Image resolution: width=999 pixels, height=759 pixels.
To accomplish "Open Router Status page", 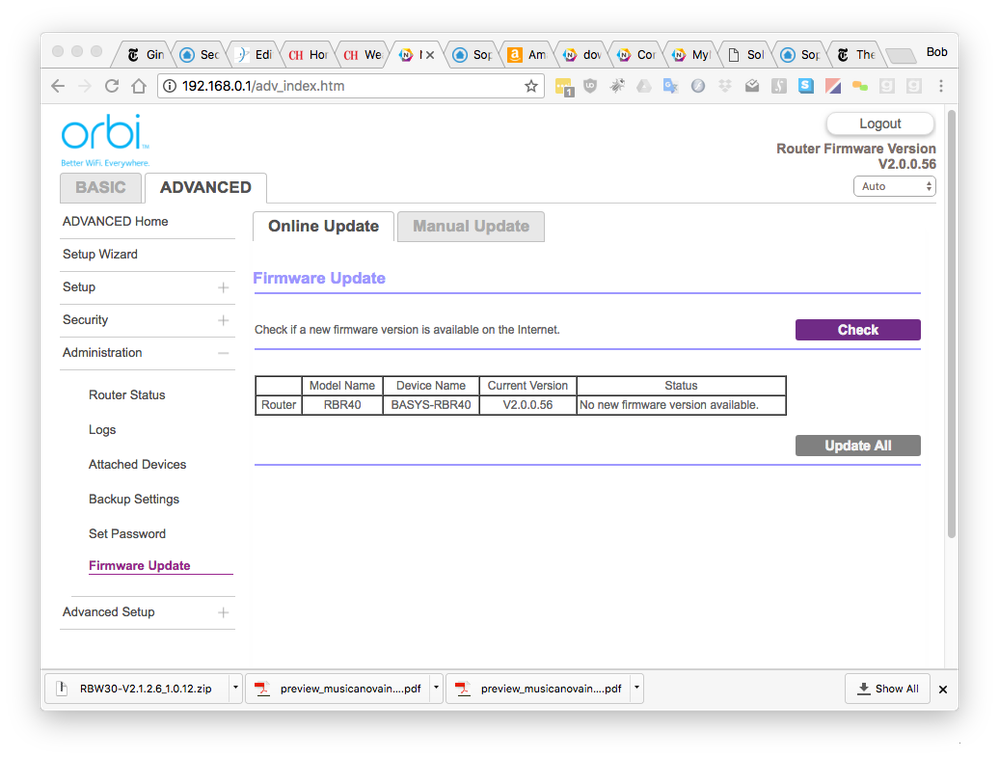I will click(x=127, y=395).
